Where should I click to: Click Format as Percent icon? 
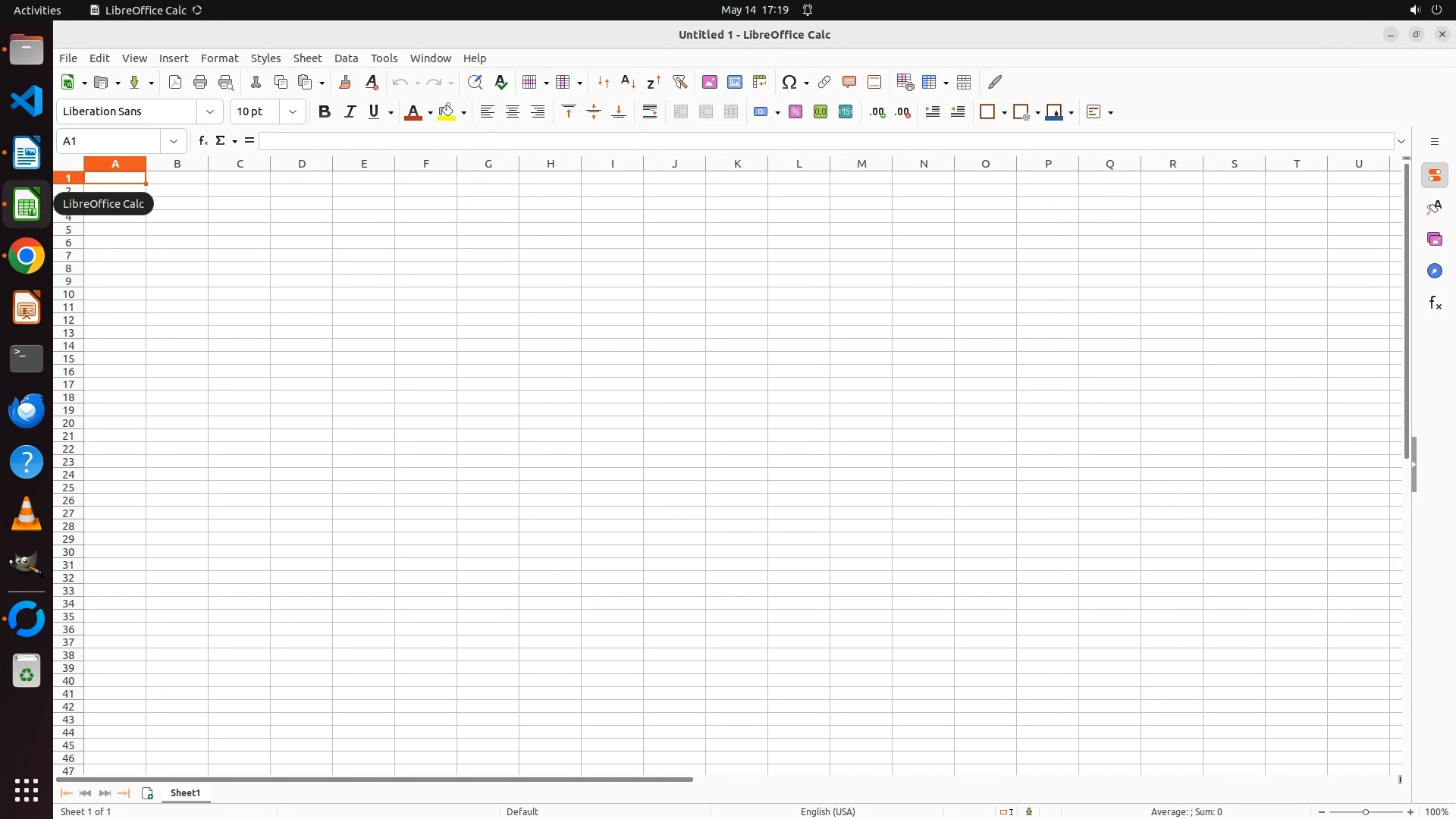pyautogui.click(x=795, y=112)
